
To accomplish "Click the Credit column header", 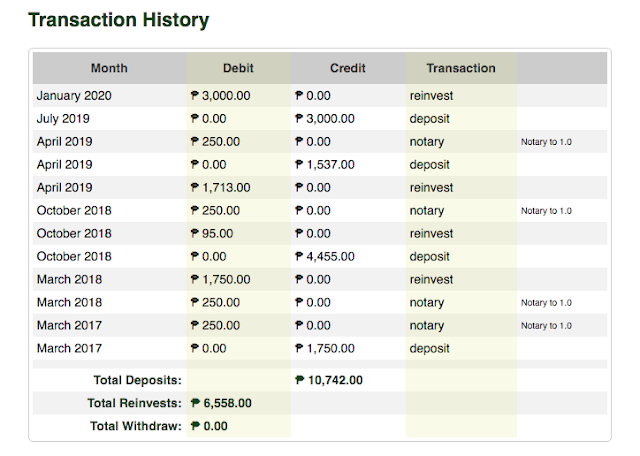I will point(347,68).
